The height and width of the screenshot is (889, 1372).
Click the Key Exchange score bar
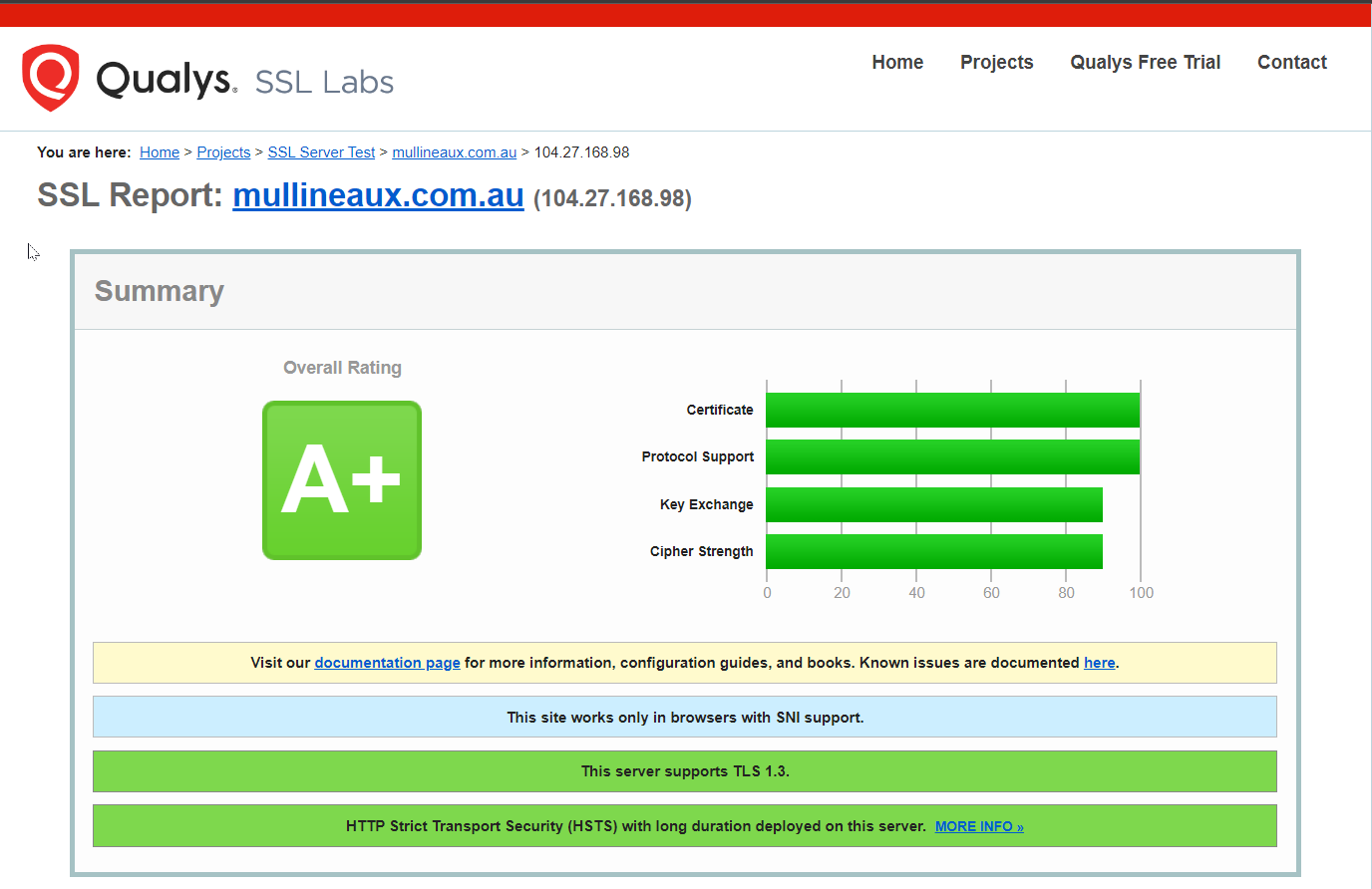pos(934,504)
